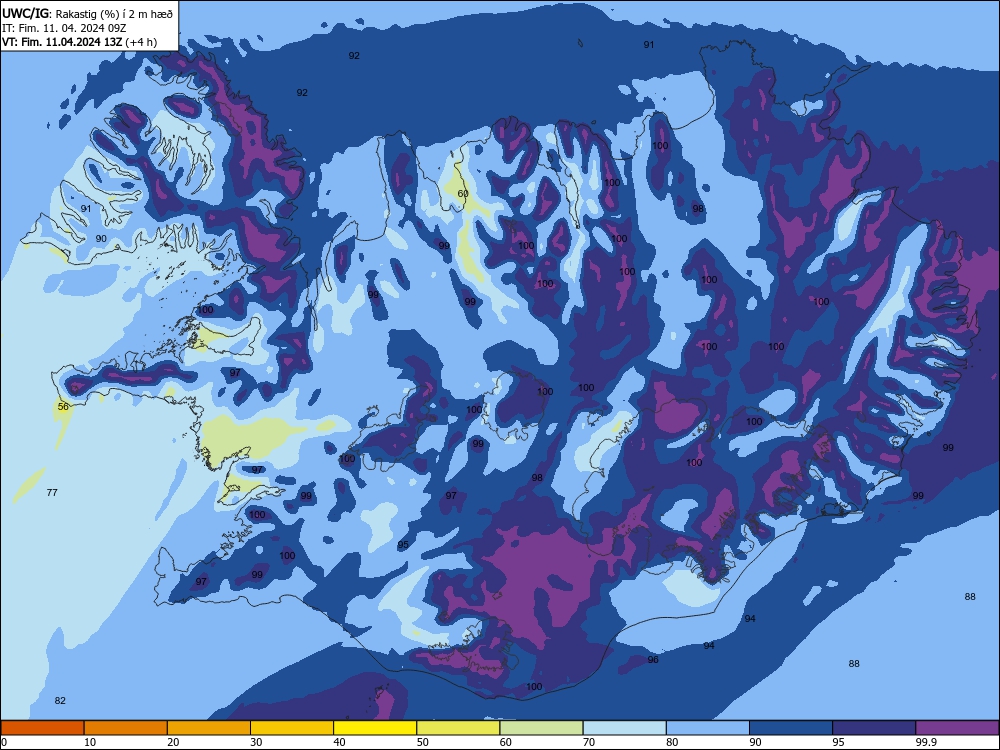This screenshot has height=750, width=1000.
Task: Click the 'UWC/IG' title text
Action: point(25,13)
